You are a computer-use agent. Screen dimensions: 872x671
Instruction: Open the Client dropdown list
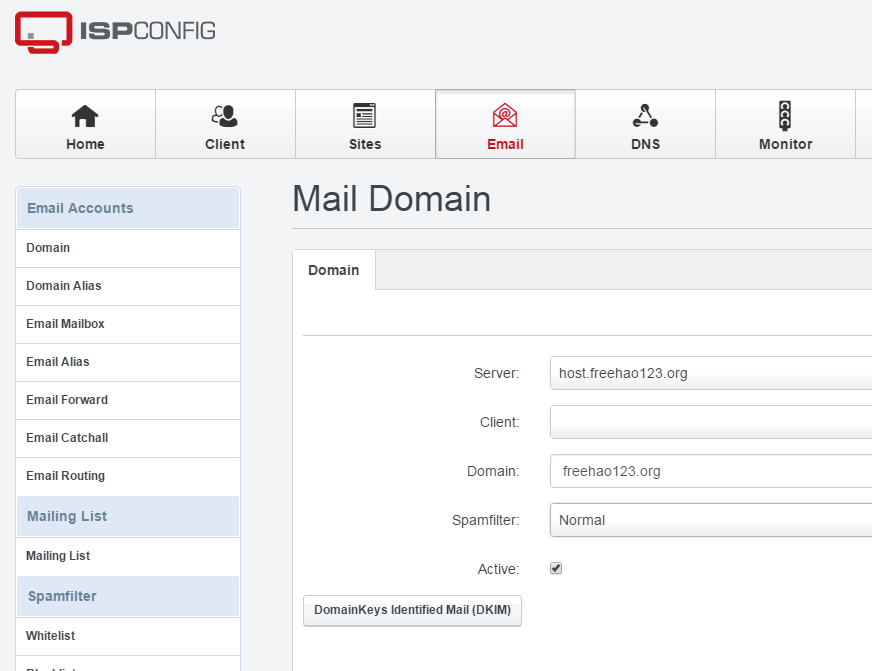pos(710,422)
